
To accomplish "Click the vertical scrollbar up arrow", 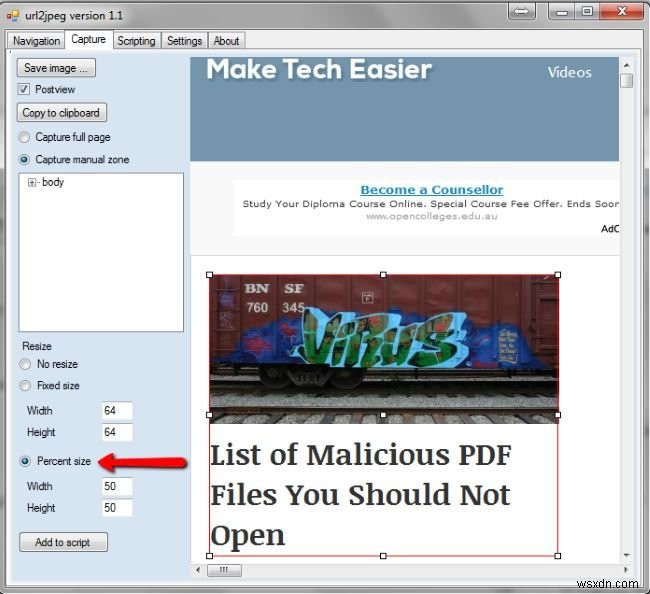I will (x=626, y=65).
